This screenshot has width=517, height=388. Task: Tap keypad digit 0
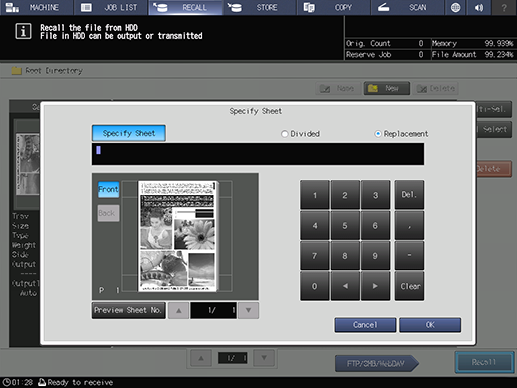pyautogui.click(x=315, y=286)
